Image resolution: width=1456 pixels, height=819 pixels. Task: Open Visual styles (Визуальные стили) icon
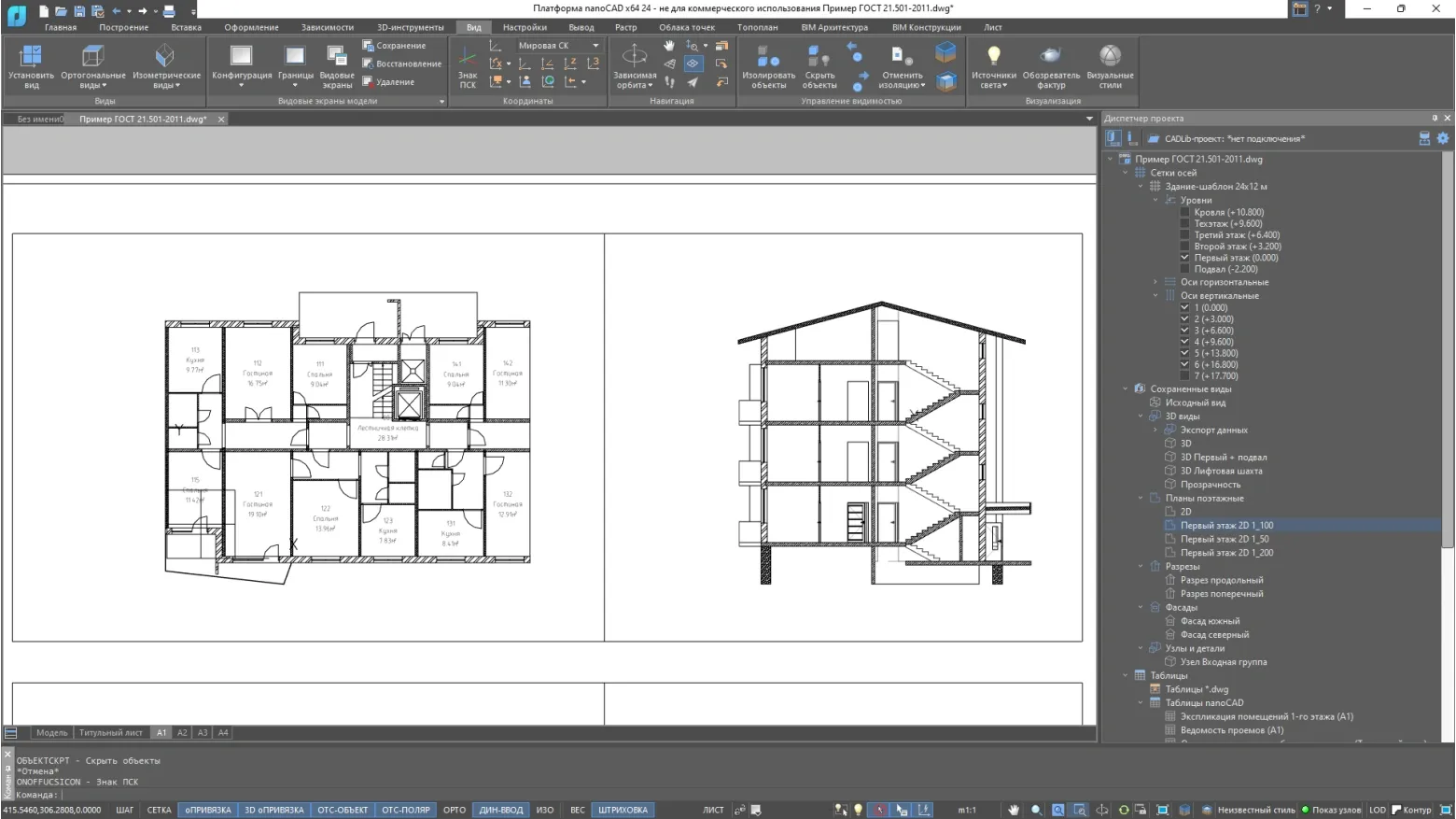point(1110,65)
